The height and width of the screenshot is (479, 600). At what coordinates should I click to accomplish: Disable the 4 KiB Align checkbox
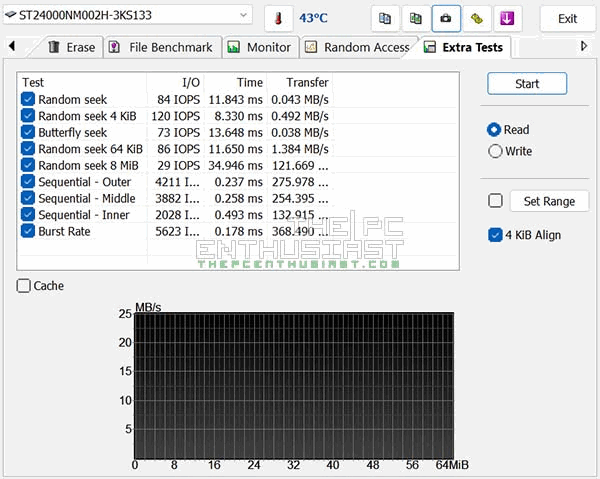pyautogui.click(x=495, y=235)
